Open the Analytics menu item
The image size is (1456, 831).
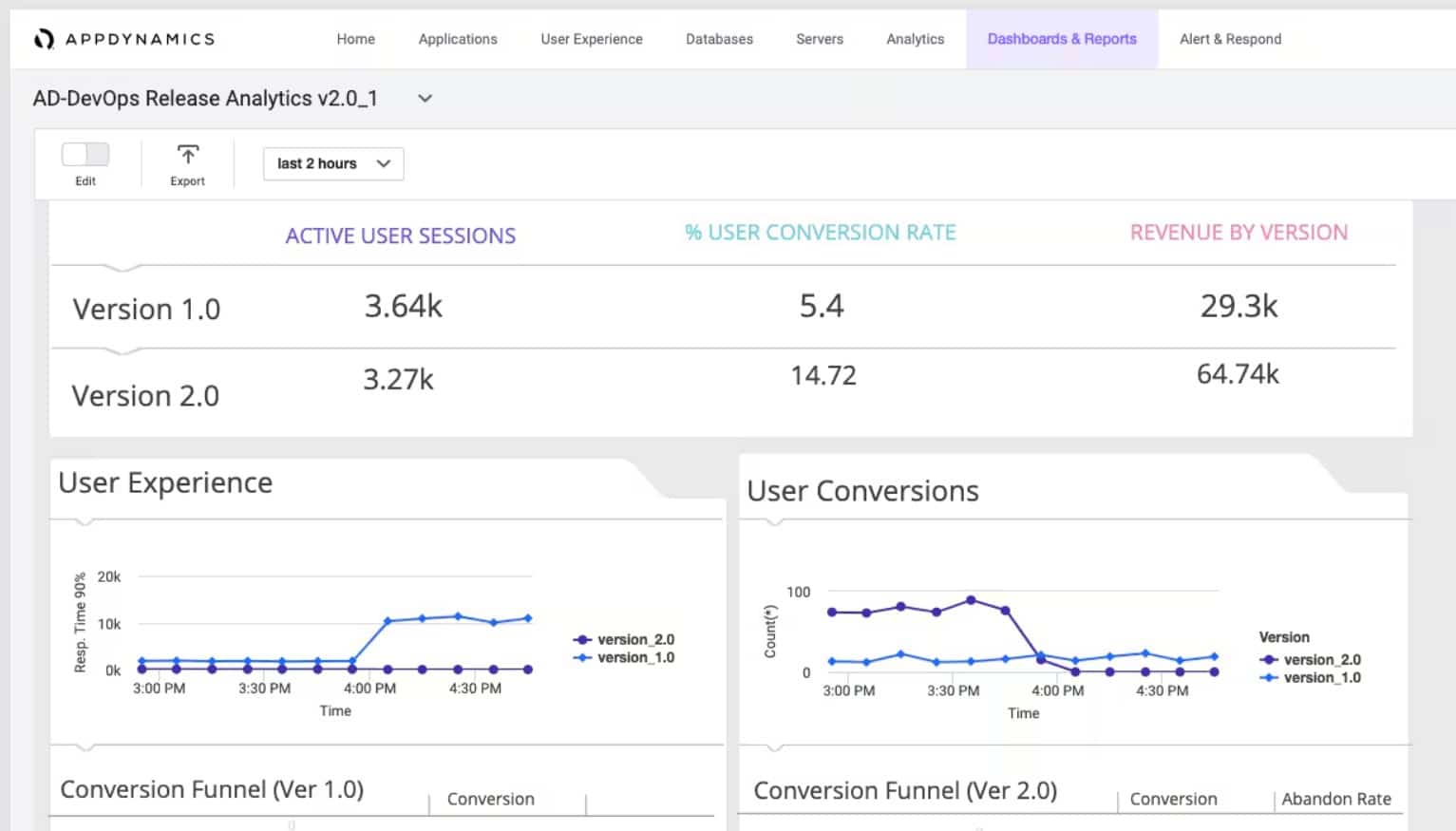click(914, 39)
